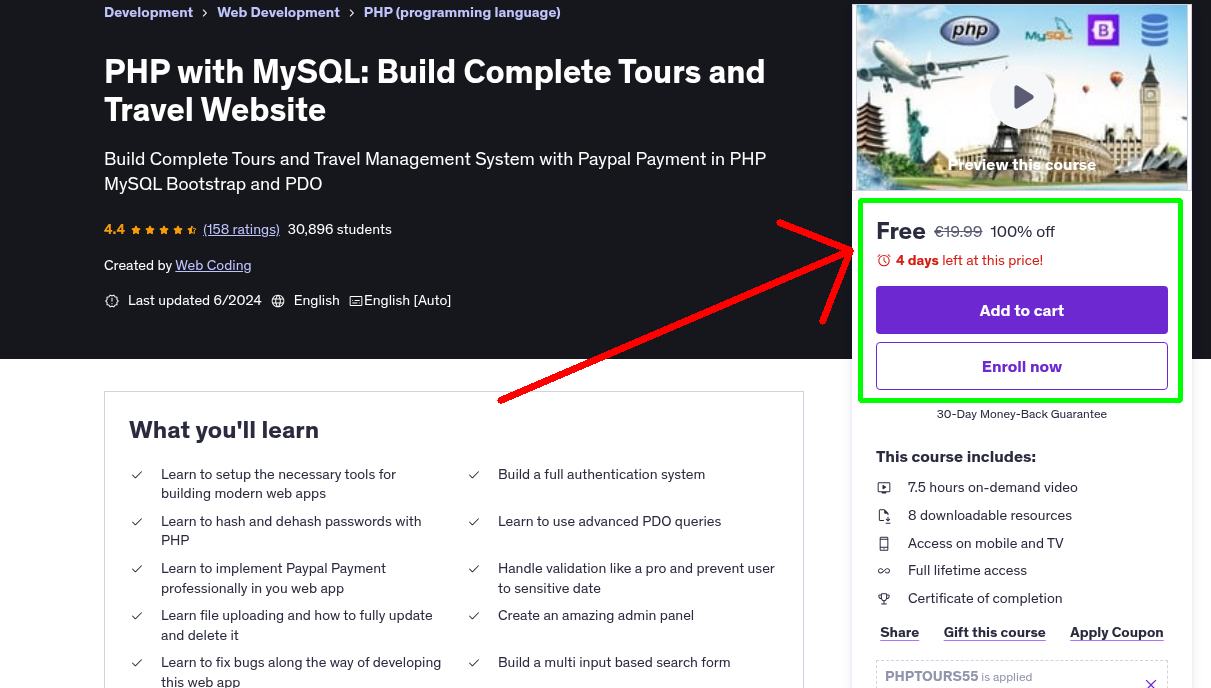Click Learn to hash and dehash passwords item

tap(291, 531)
